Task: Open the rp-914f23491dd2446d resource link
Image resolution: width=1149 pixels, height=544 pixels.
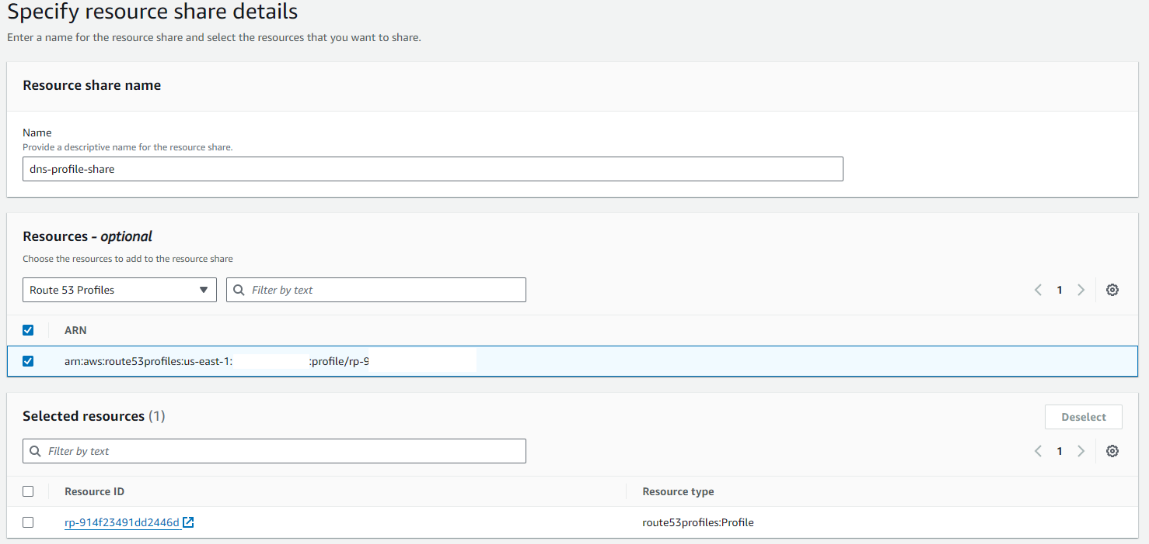Action: click(121, 522)
